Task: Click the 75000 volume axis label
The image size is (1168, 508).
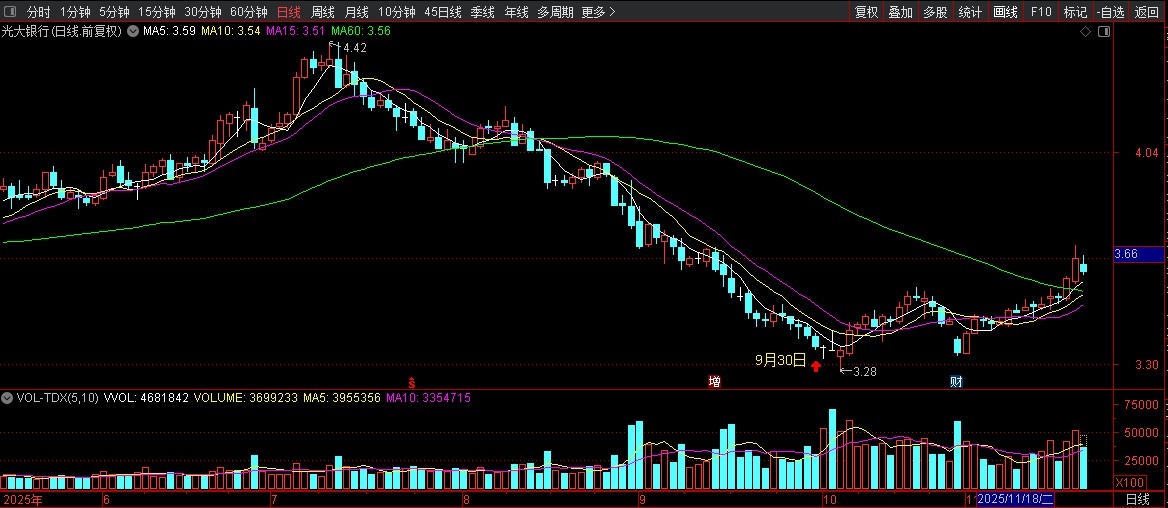Action: pos(1140,404)
